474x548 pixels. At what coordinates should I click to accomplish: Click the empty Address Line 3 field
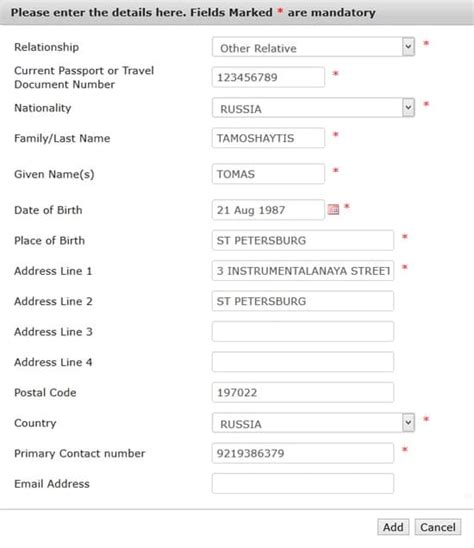[x=303, y=331]
